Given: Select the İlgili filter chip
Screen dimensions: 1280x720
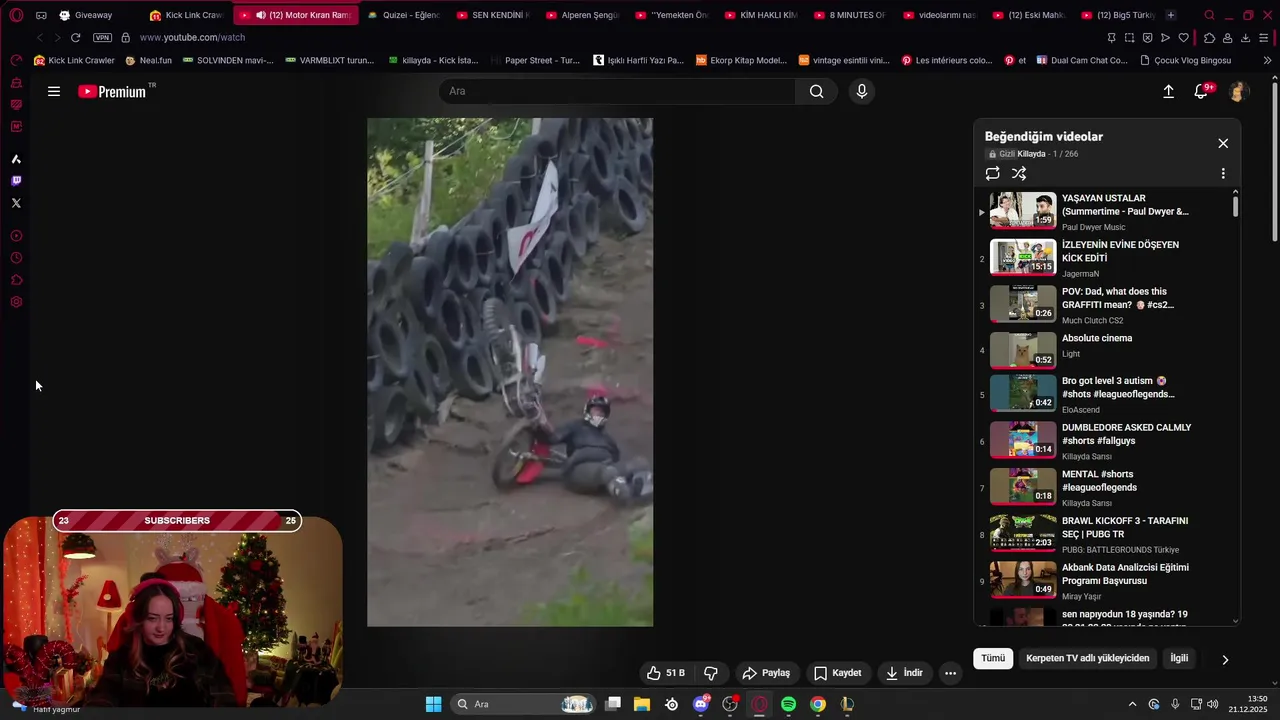Looking at the screenshot, I should 1180,658.
